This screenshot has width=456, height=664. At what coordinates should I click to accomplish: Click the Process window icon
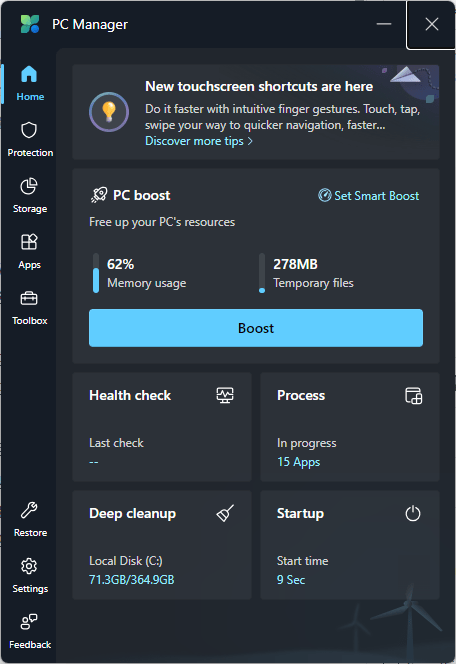coord(413,396)
